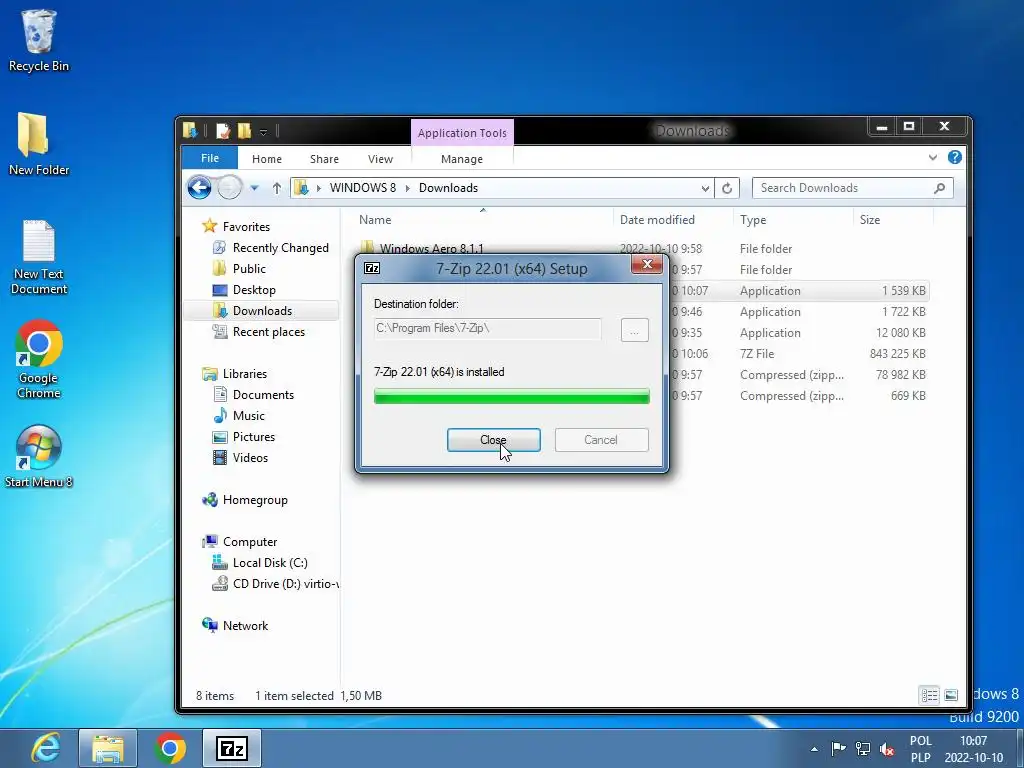Switch to the Home ribbon tab
The width and height of the screenshot is (1024, 768).
pyautogui.click(x=266, y=159)
